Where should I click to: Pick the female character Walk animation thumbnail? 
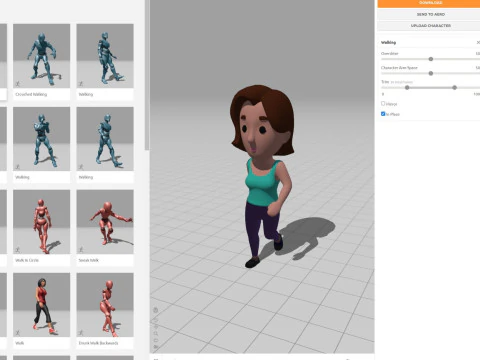42,305
